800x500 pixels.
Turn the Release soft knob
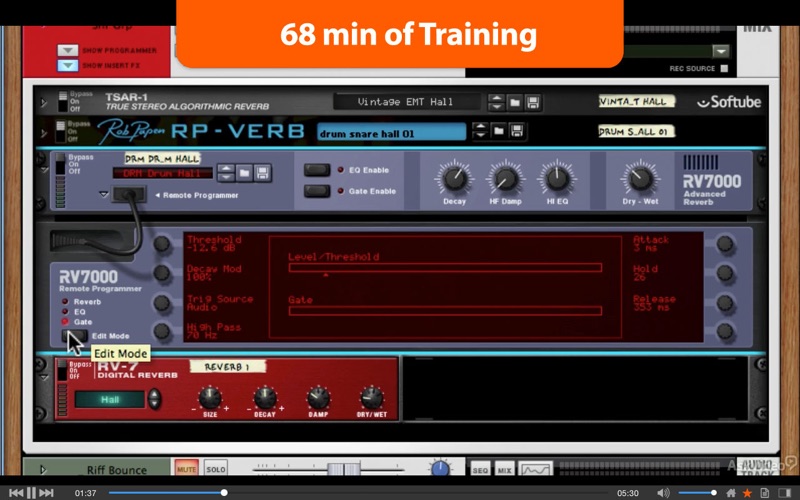pos(724,303)
